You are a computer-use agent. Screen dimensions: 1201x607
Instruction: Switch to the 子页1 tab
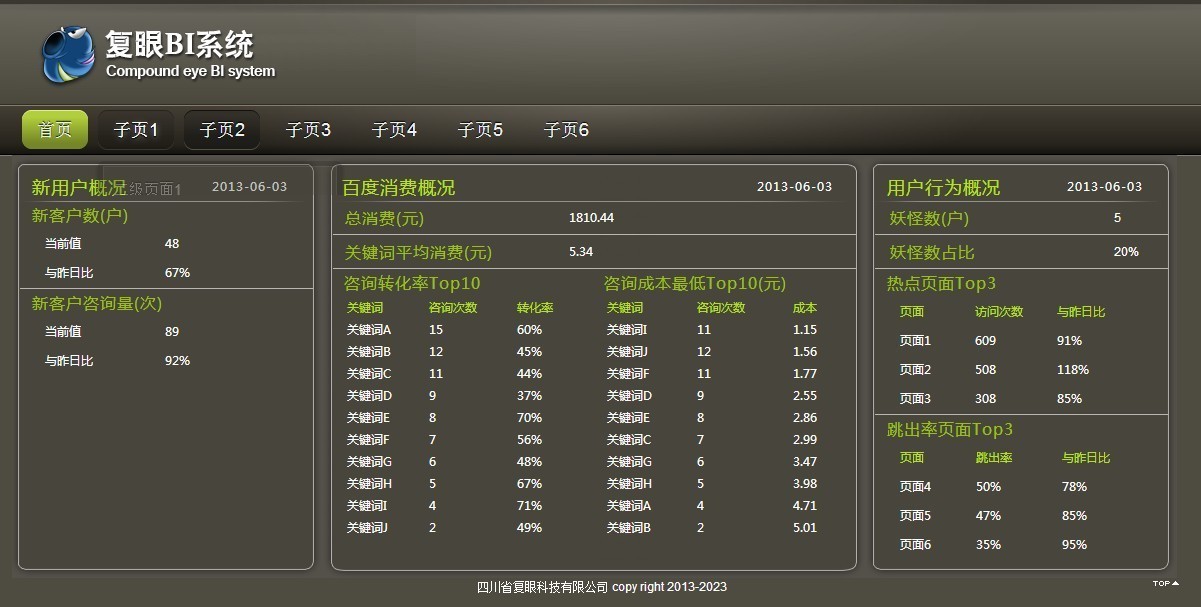[136, 130]
